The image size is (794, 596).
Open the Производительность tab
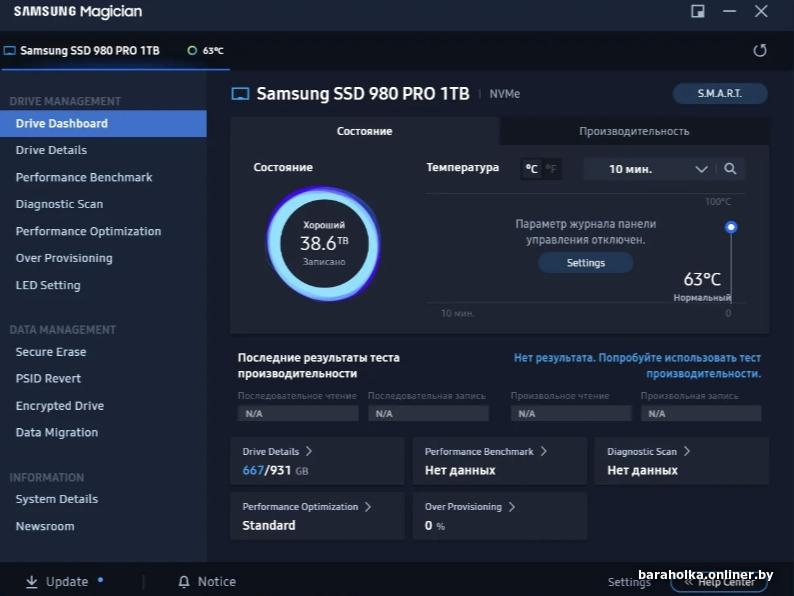[634, 131]
